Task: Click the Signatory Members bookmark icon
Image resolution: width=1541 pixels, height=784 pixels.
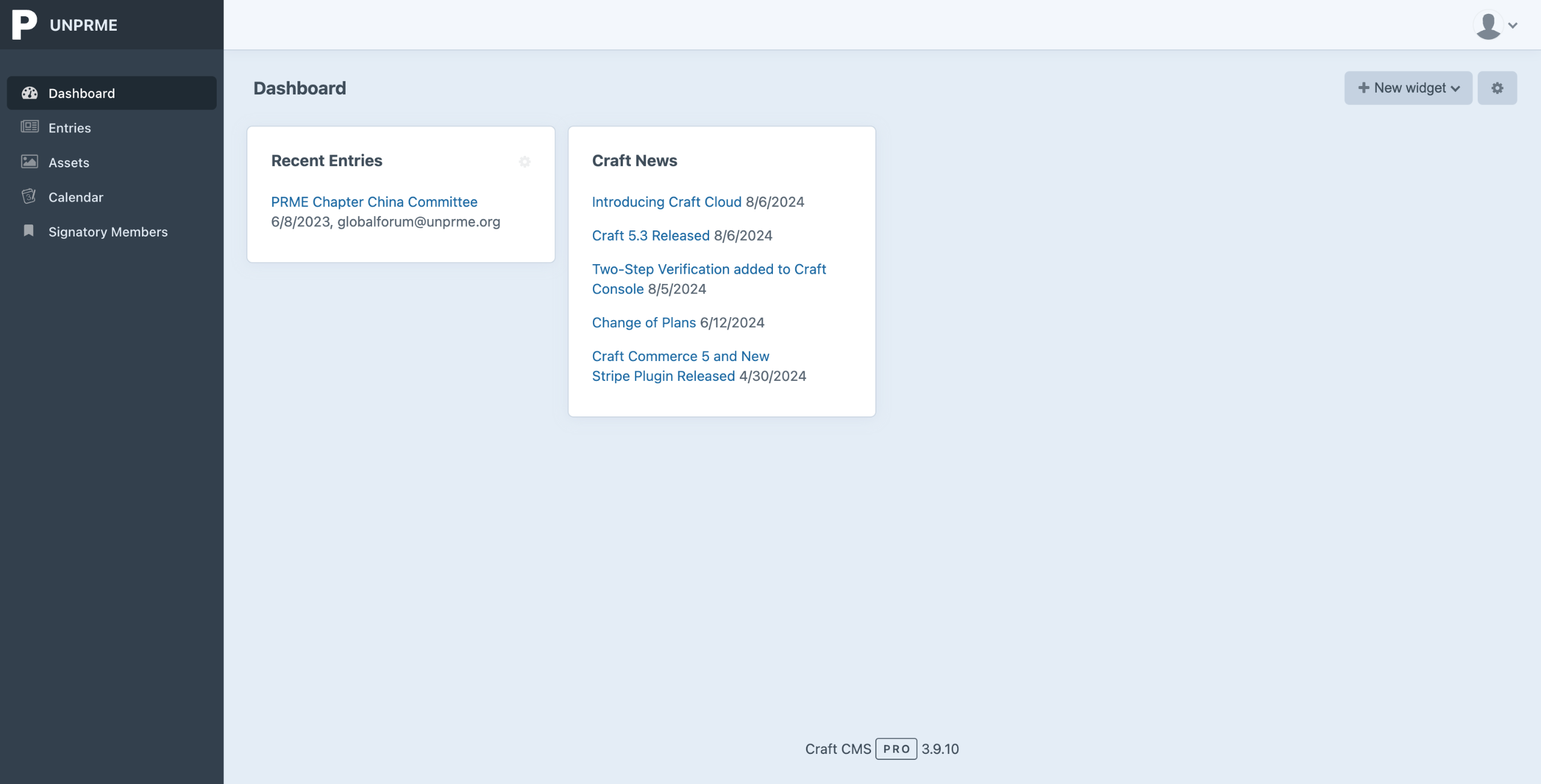Action: [28, 231]
